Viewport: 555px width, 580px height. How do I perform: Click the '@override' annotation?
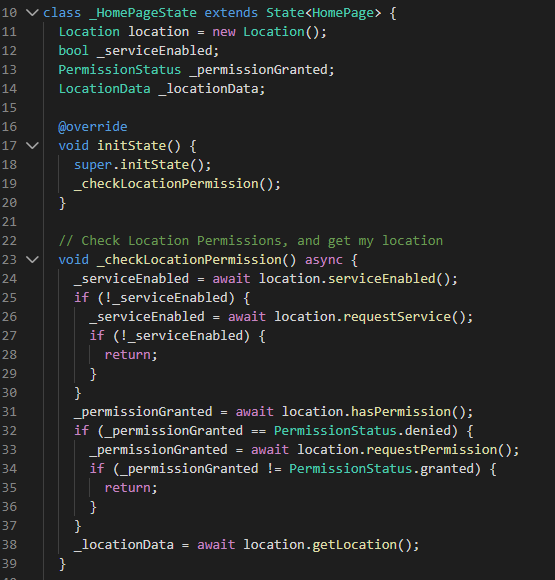[93, 127]
